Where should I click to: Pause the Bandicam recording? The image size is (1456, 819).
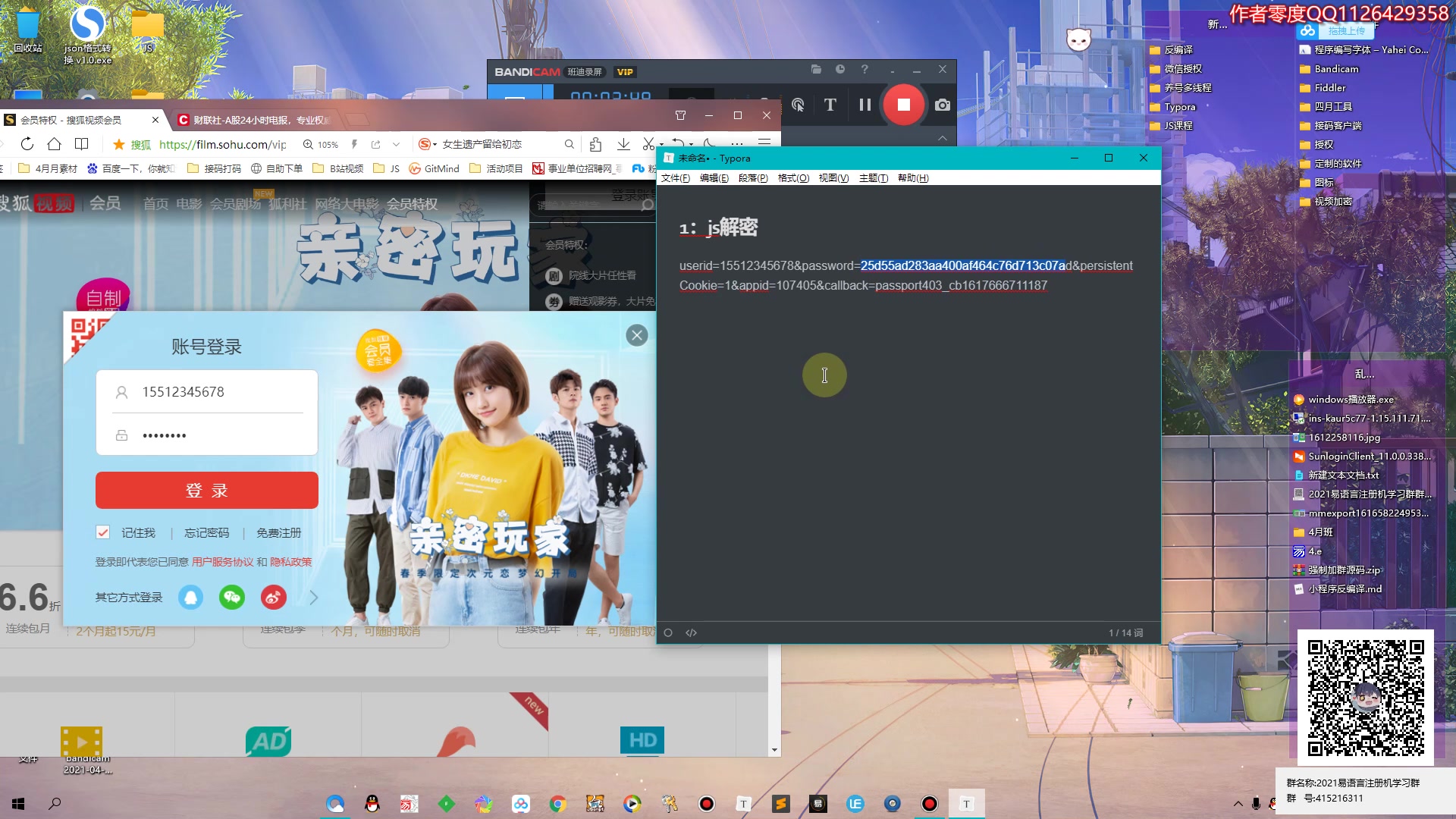[865, 105]
